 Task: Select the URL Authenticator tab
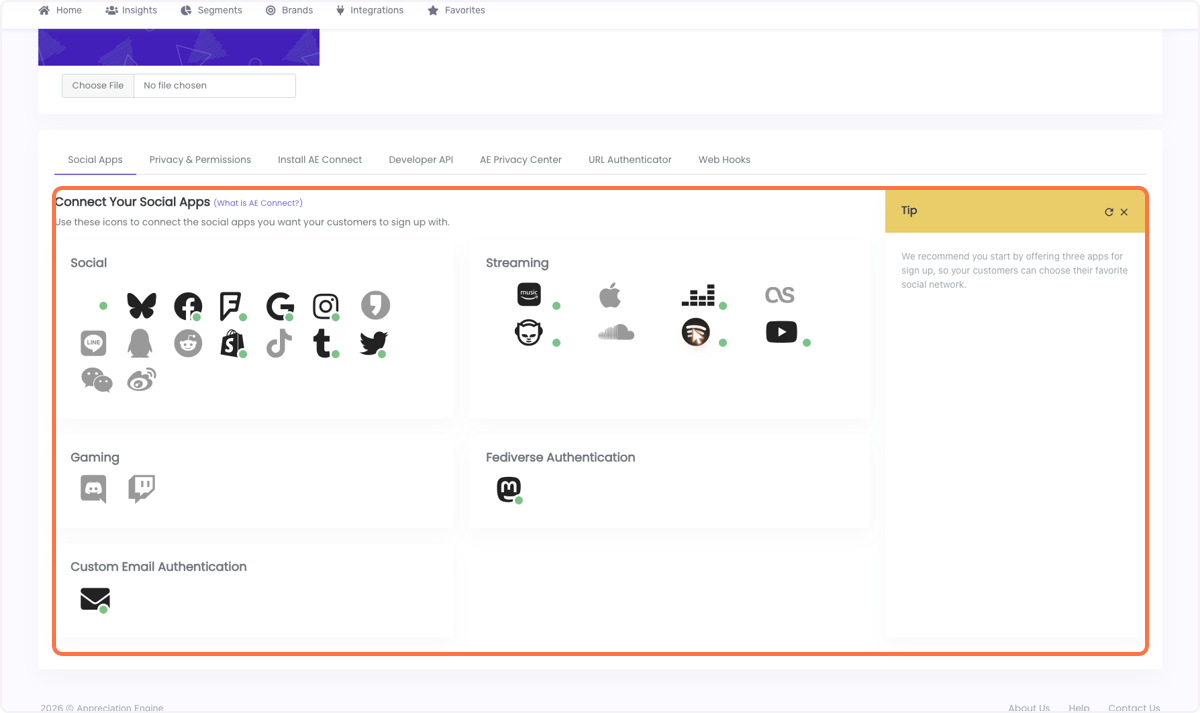point(630,160)
